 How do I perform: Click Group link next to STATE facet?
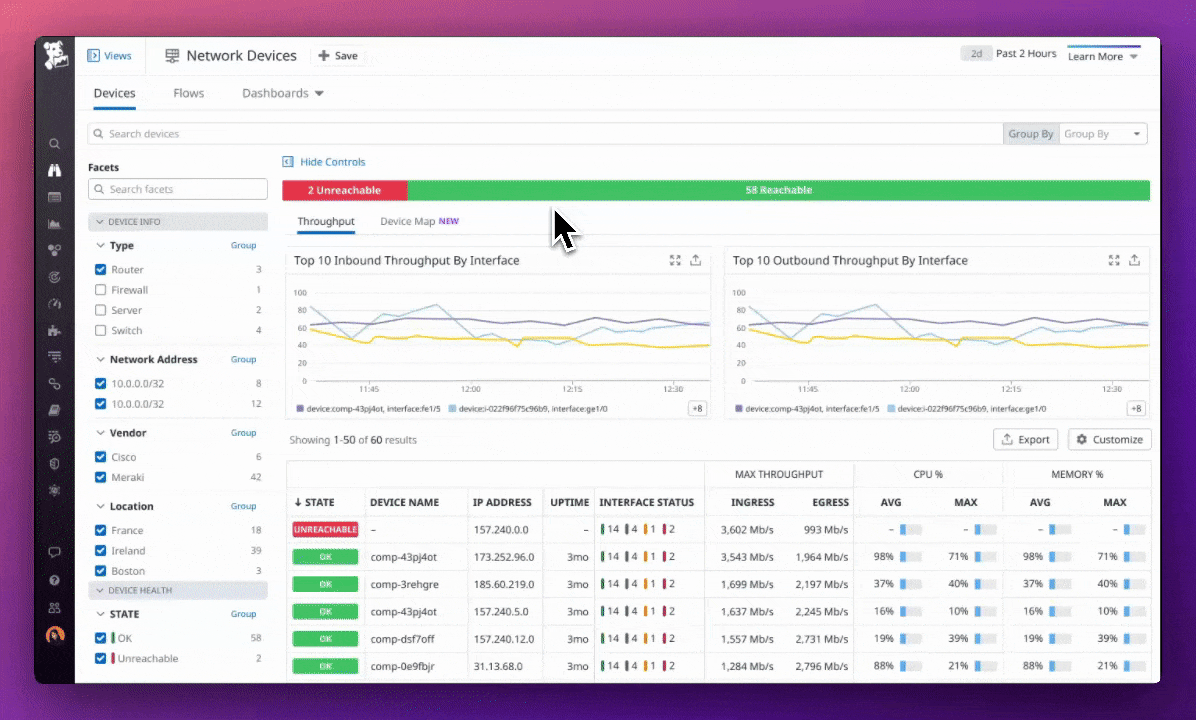click(243, 614)
